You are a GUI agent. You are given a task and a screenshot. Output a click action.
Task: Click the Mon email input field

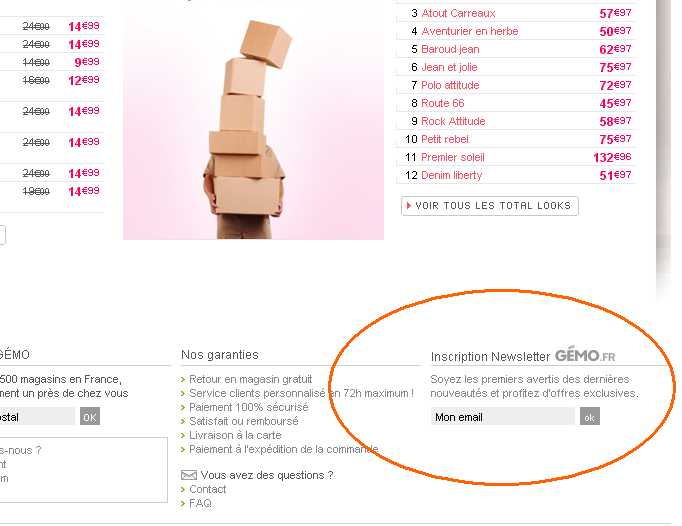coord(502,417)
